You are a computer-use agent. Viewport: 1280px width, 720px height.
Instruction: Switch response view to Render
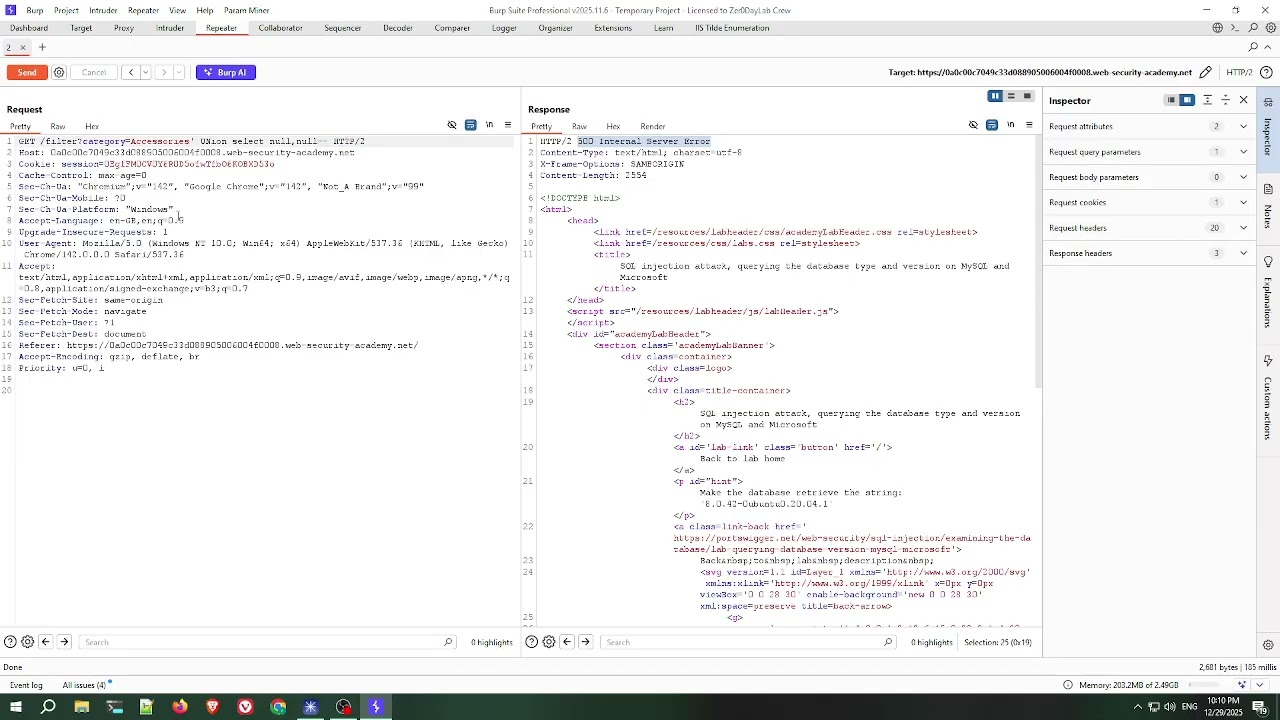tap(653, 126)
